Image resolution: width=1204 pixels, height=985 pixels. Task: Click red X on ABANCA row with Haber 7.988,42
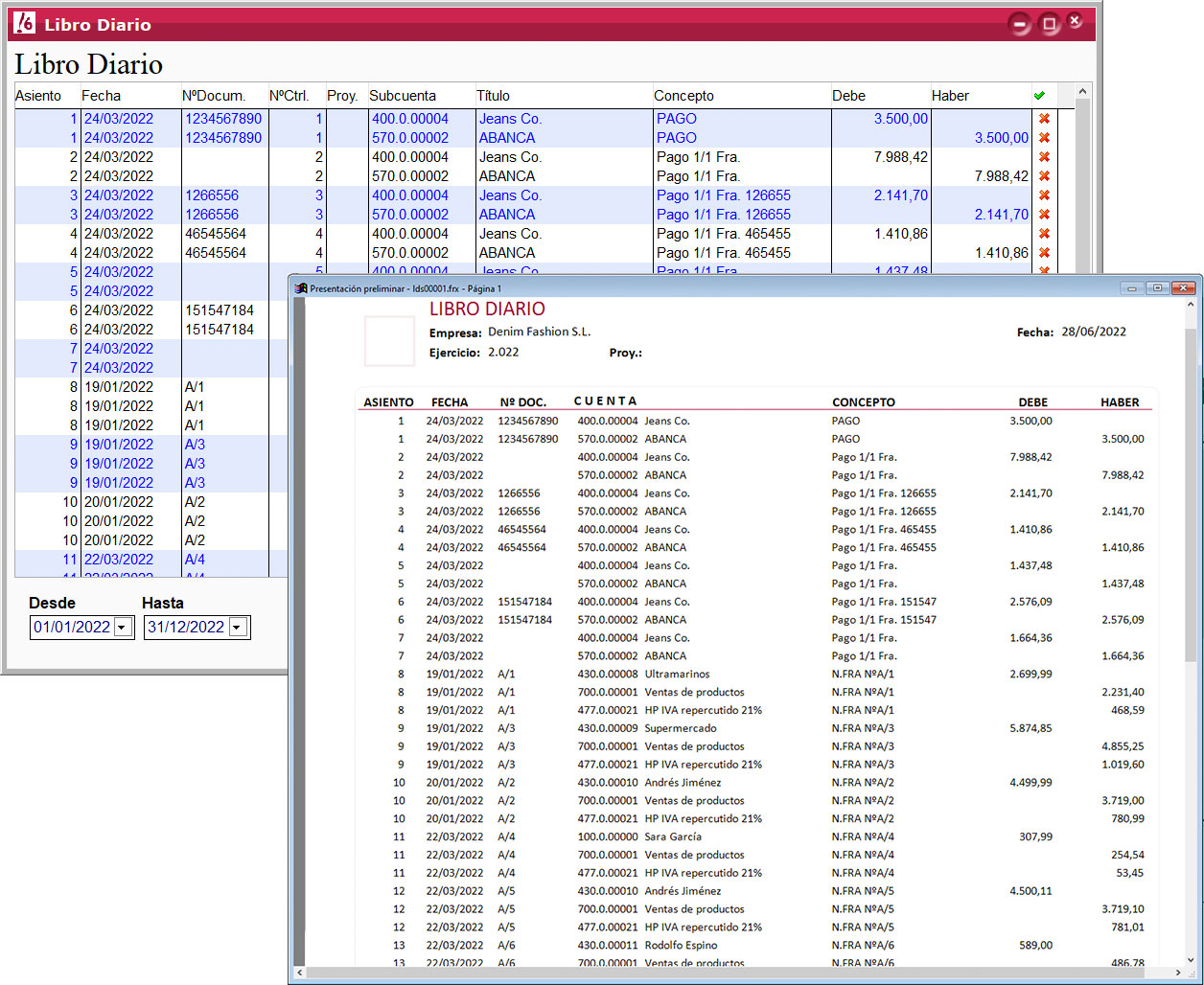(x=1044, y=176)
